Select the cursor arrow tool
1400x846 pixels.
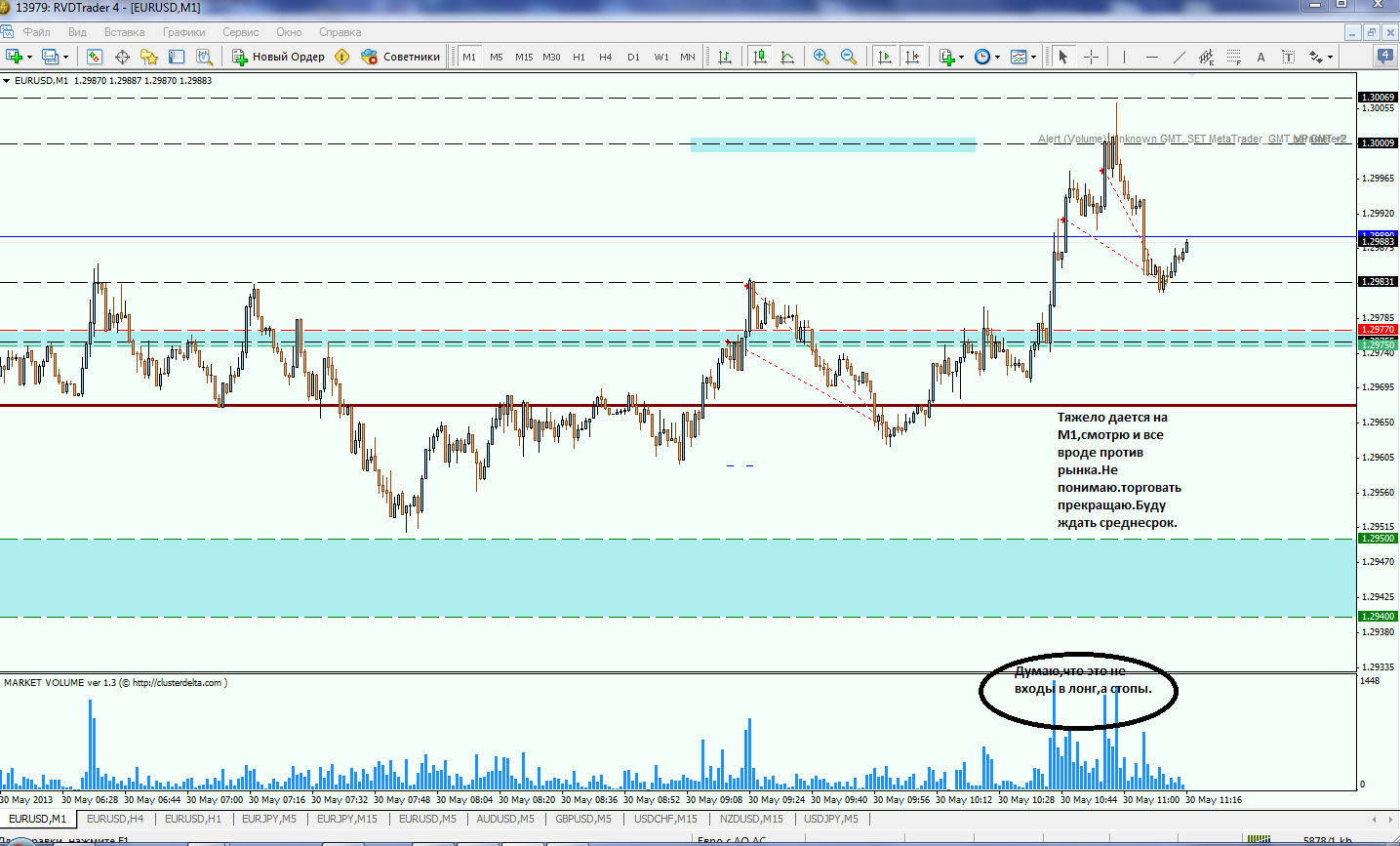(x=1063, y=57)
